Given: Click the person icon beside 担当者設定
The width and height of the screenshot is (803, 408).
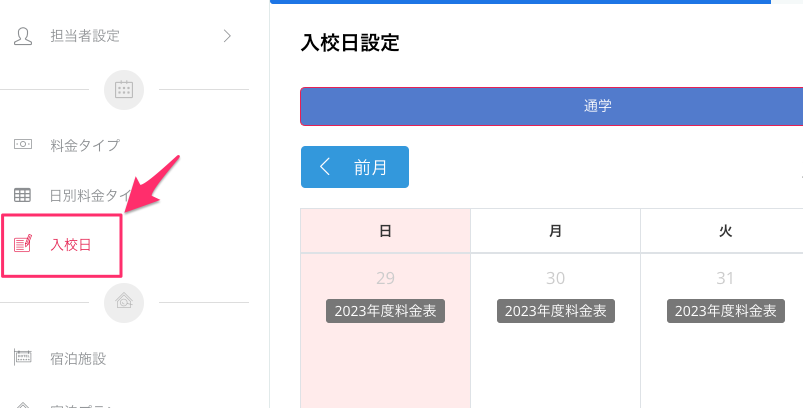Looking at the screenshot, I should [x=23, y=36].
